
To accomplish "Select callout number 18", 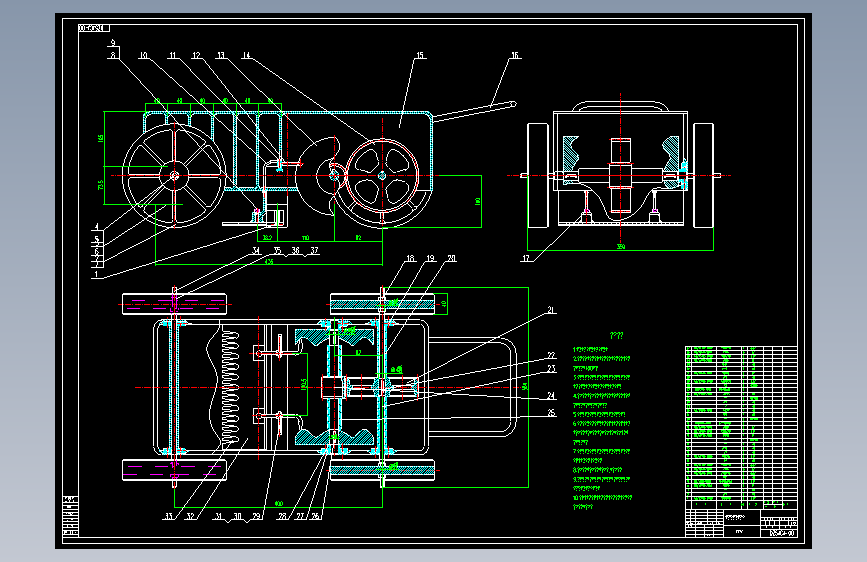I will 410,258.
